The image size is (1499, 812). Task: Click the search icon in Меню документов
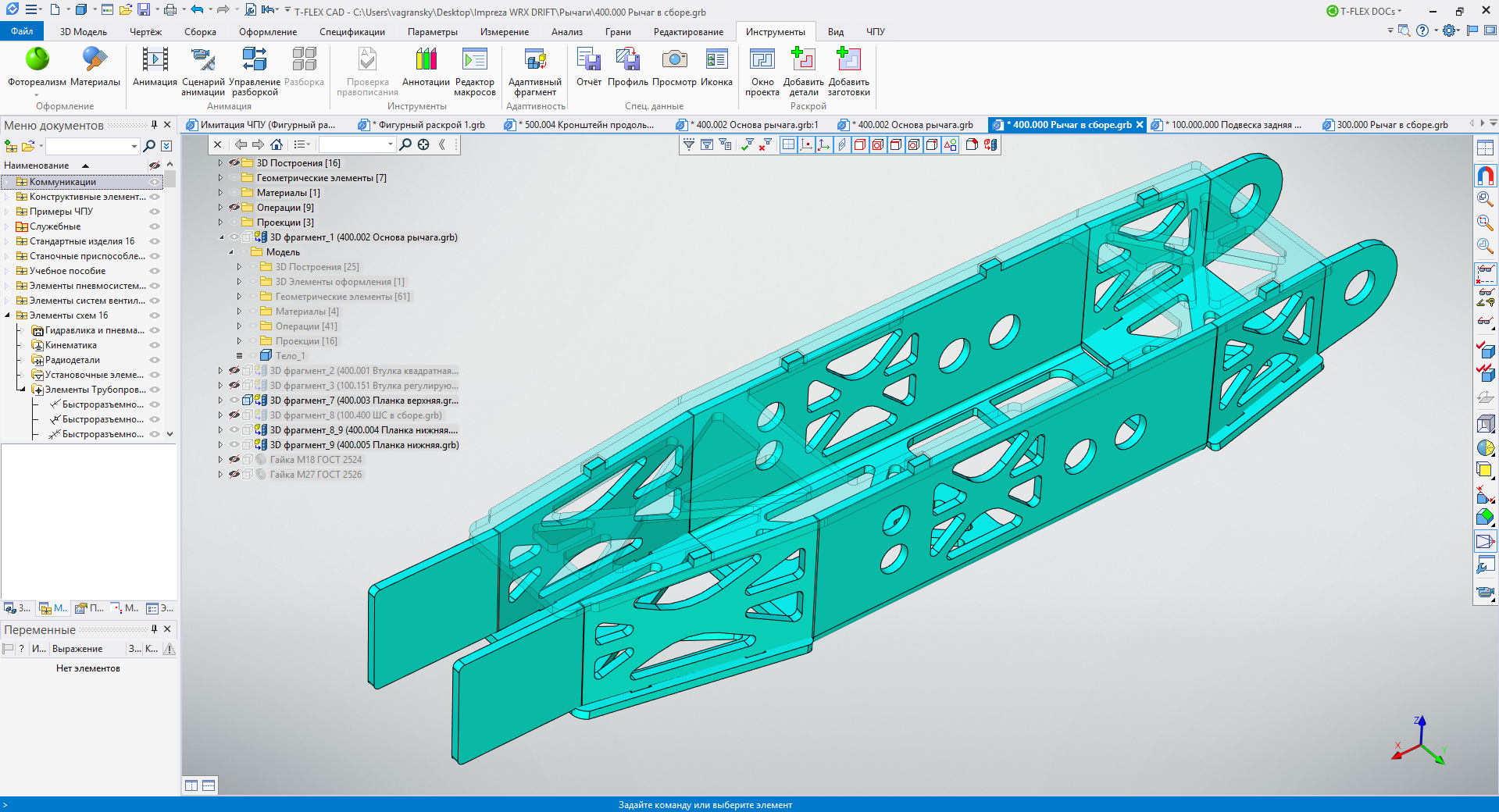[x=149, y=146]
